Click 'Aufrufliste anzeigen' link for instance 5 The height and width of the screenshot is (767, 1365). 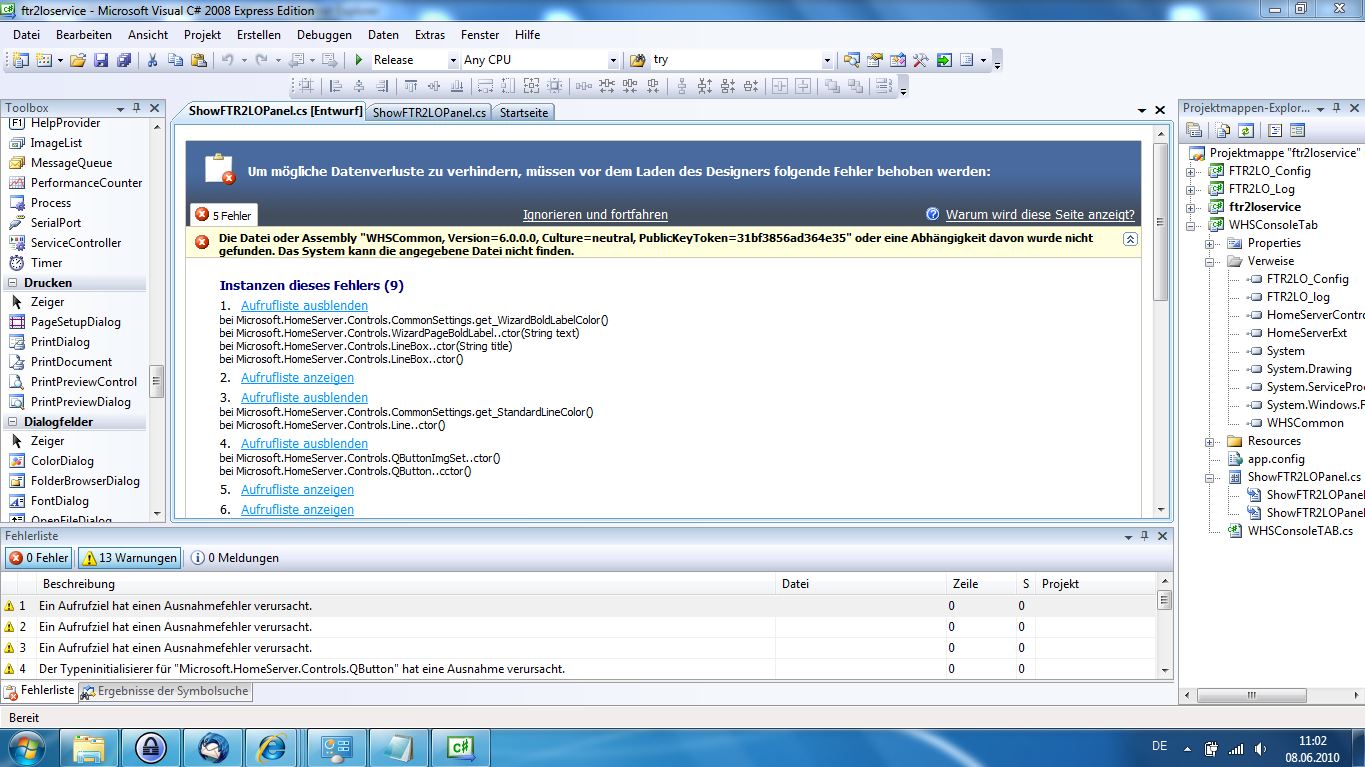pos(297,490)
